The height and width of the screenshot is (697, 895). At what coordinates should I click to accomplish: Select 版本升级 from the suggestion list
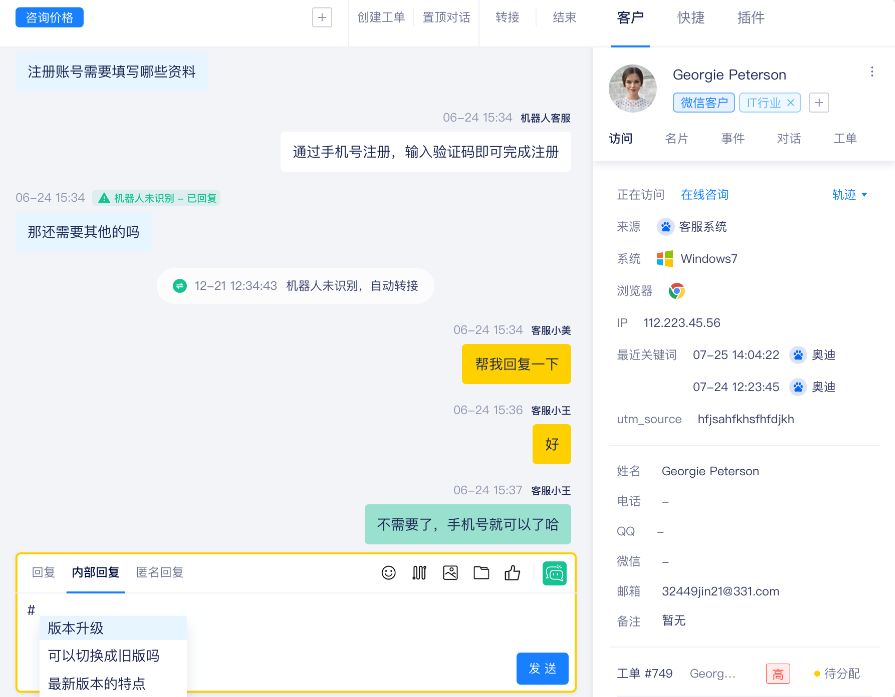(x=76, y=629)
